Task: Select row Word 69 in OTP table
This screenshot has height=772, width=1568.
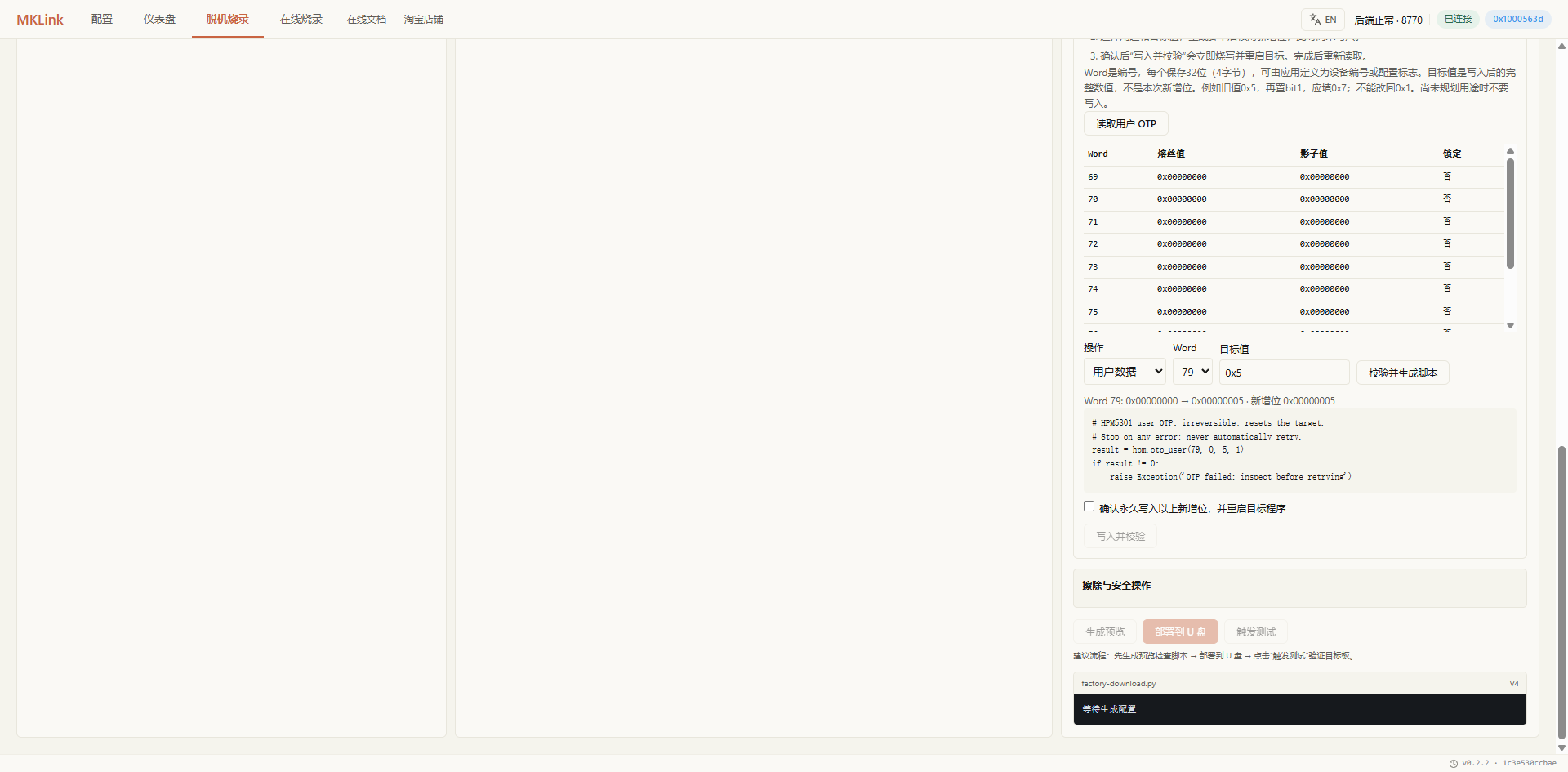Action: tap(1294, 176)
